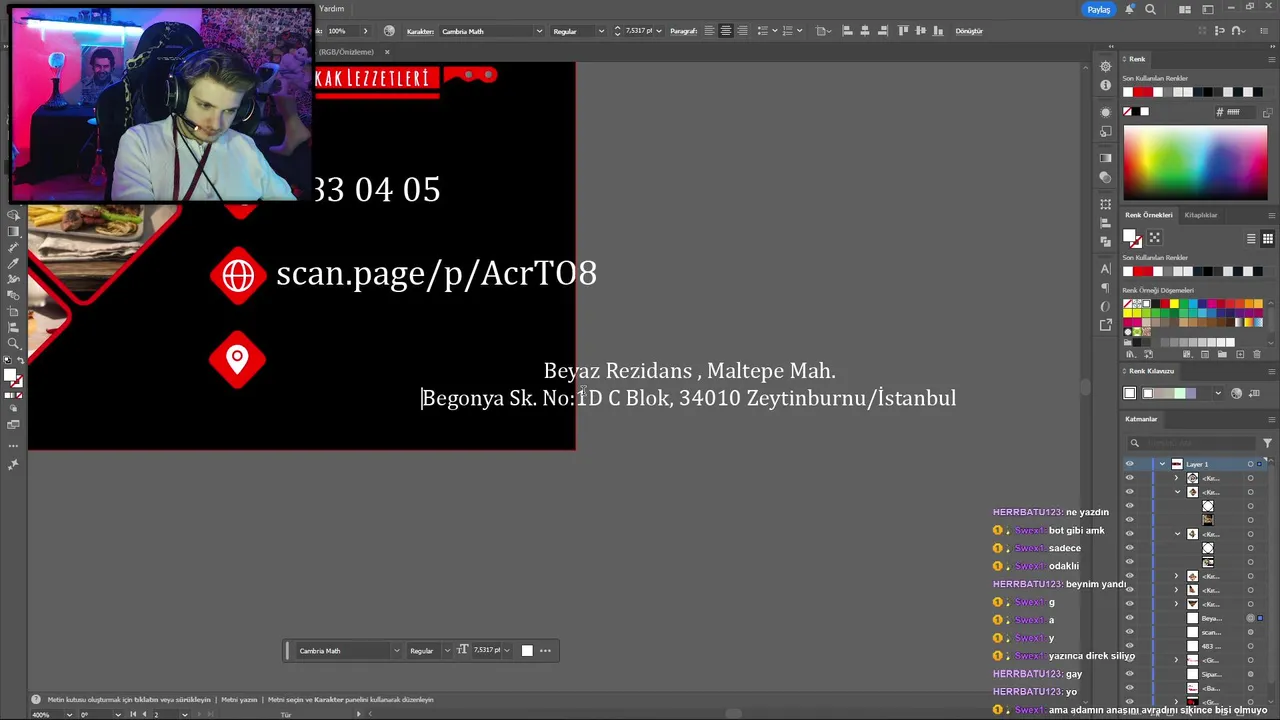This screenshot has height=720, width=1280.
Task: Switch to the Renk Örnekleri tab
Action: pos(1148,215)
